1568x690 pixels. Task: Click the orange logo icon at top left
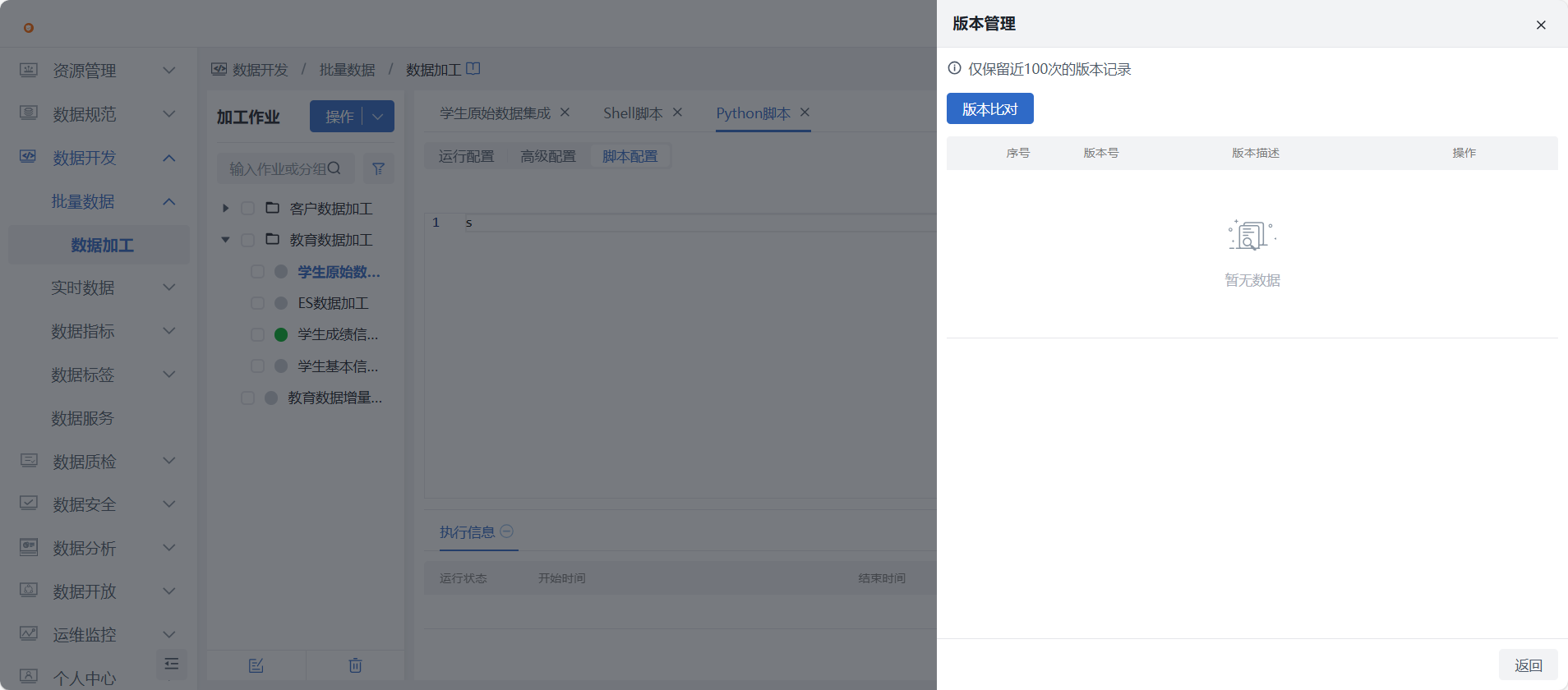29,28
